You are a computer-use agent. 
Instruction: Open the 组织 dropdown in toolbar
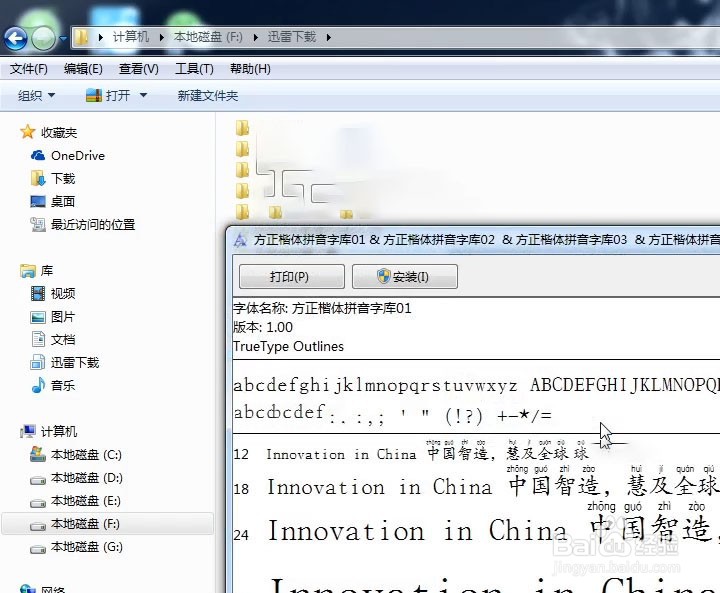(x=36, y=96)
